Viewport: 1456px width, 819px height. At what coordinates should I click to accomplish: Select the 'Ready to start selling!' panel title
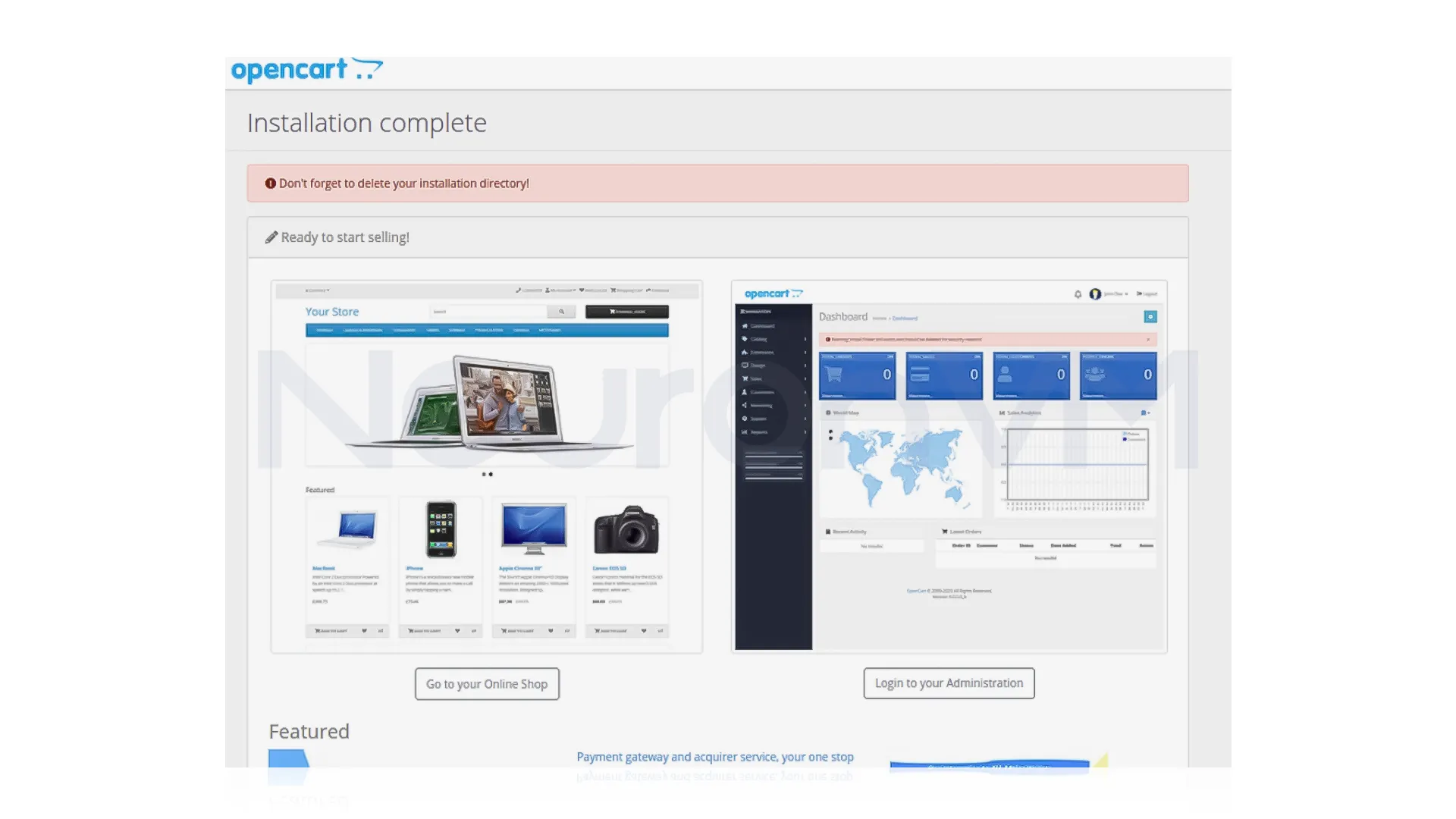[x=345, y=237]
